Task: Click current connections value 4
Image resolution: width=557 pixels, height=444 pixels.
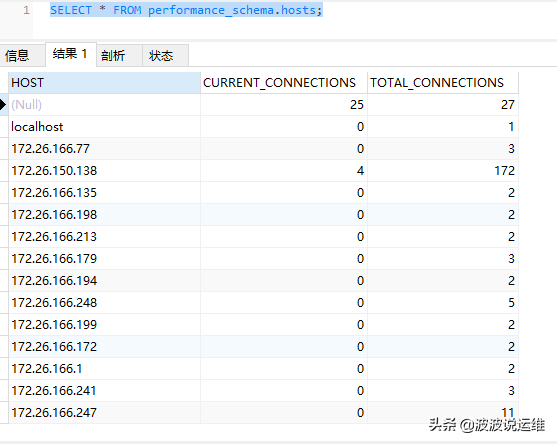Action: tap(284, 171)
